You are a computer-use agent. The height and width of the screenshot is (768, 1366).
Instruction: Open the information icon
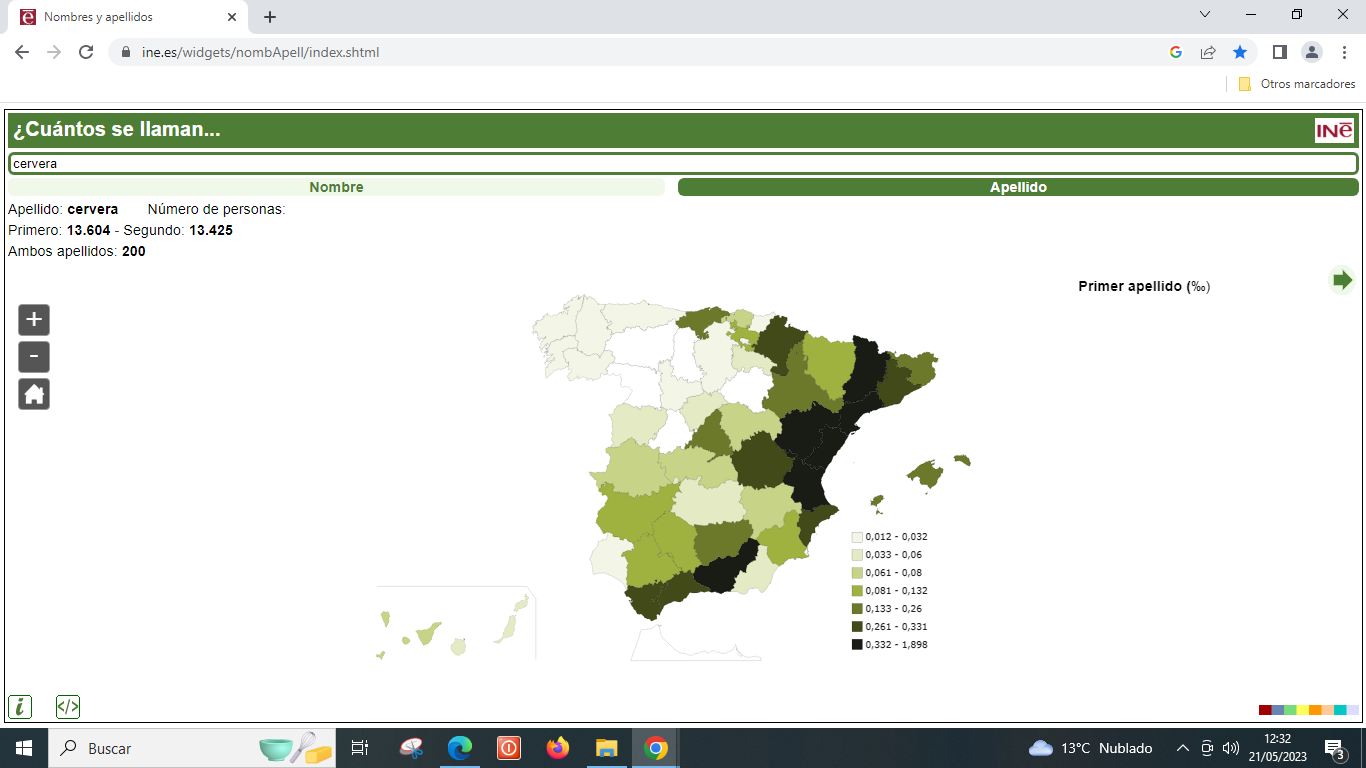(x=20, y=707)
